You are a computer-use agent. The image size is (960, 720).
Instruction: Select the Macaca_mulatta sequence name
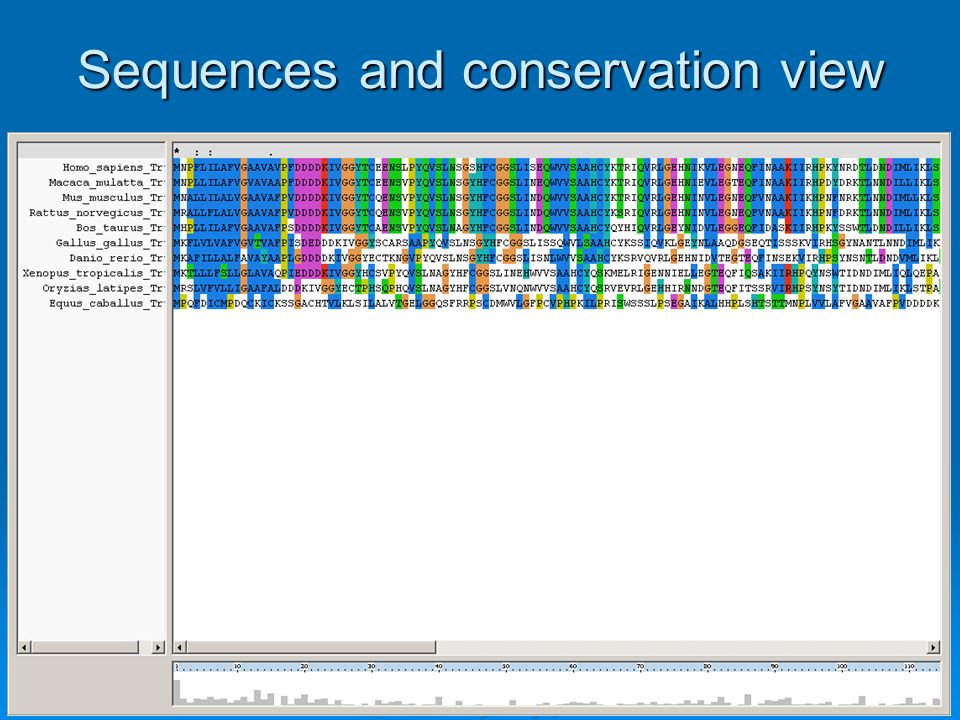106,182
